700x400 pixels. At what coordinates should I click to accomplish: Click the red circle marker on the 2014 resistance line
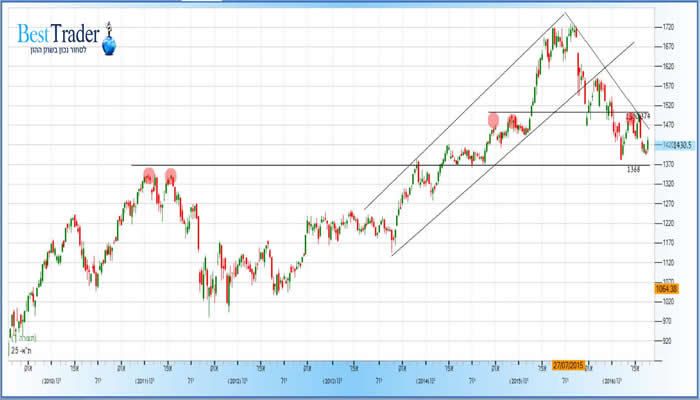[x=493, y=120]
